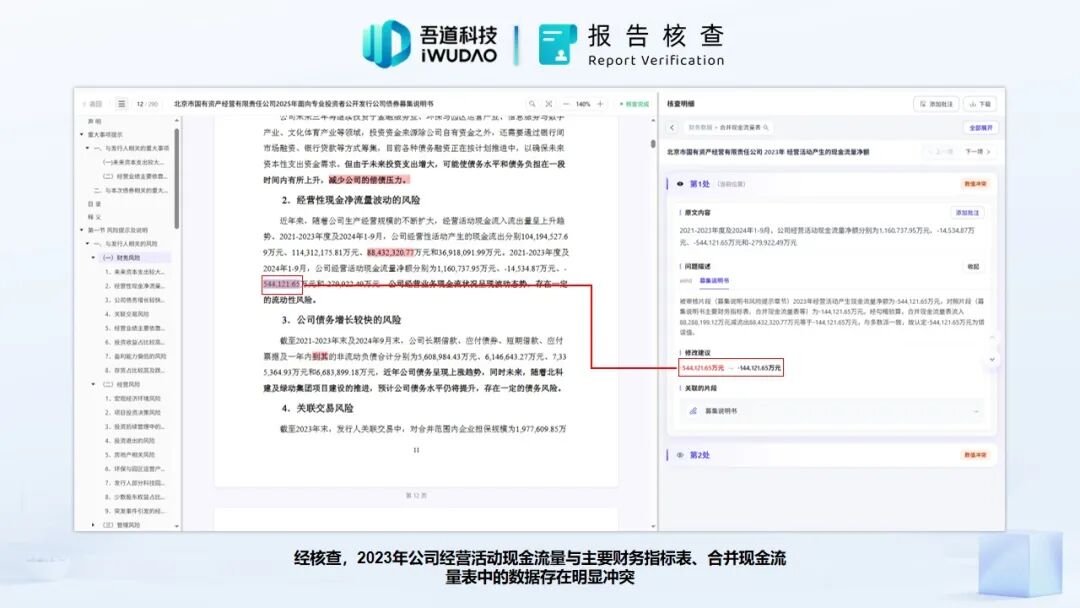Click the back chevron in the verification panel
Image resolution: width=1080 pixels, height=608 pixels.
(x=672, y=127)
